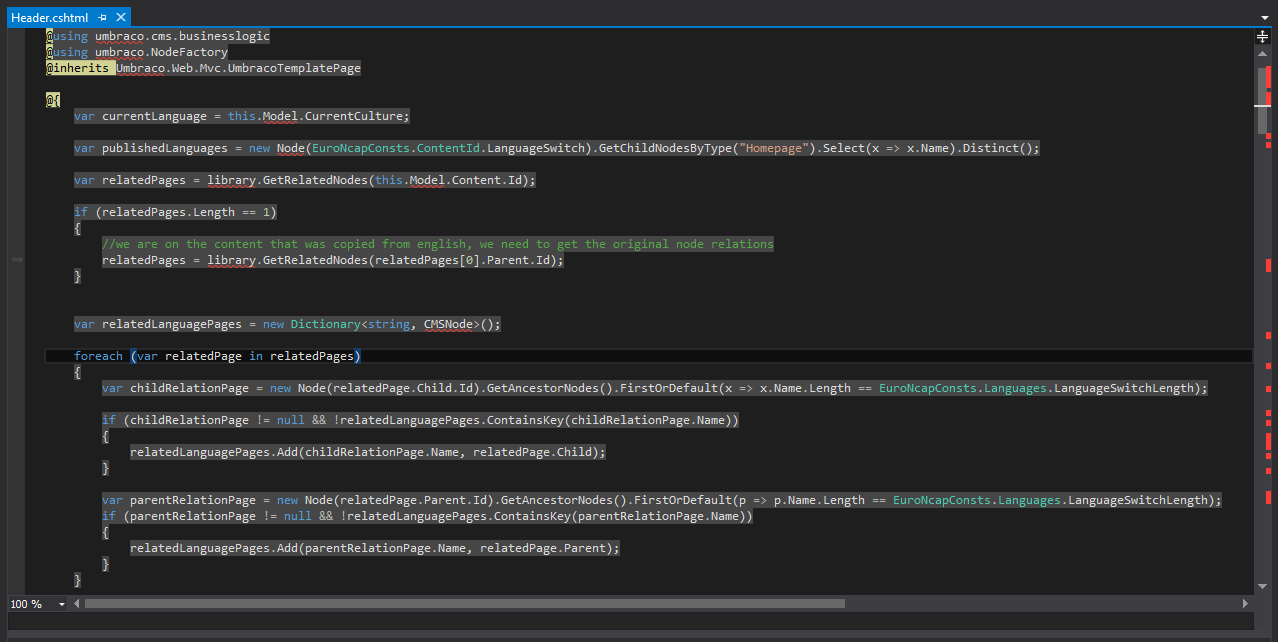1278x642 pixels.
Task: Click 'Distinct()' at the end of publishedLanguages line
Action: [x=997, y=148]
